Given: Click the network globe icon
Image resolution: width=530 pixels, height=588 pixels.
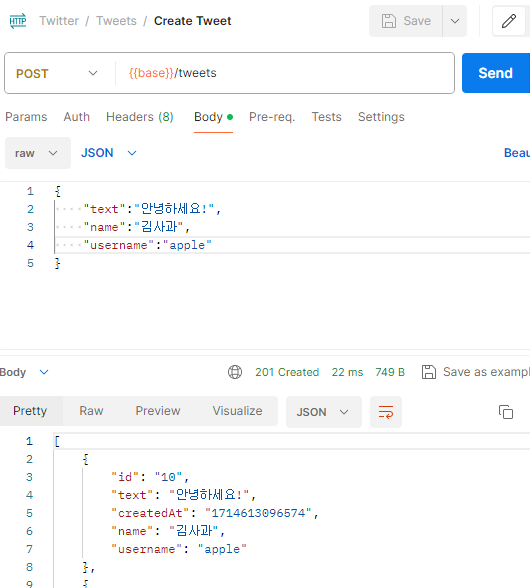Looking at the screenshot, I should (235, 372).
